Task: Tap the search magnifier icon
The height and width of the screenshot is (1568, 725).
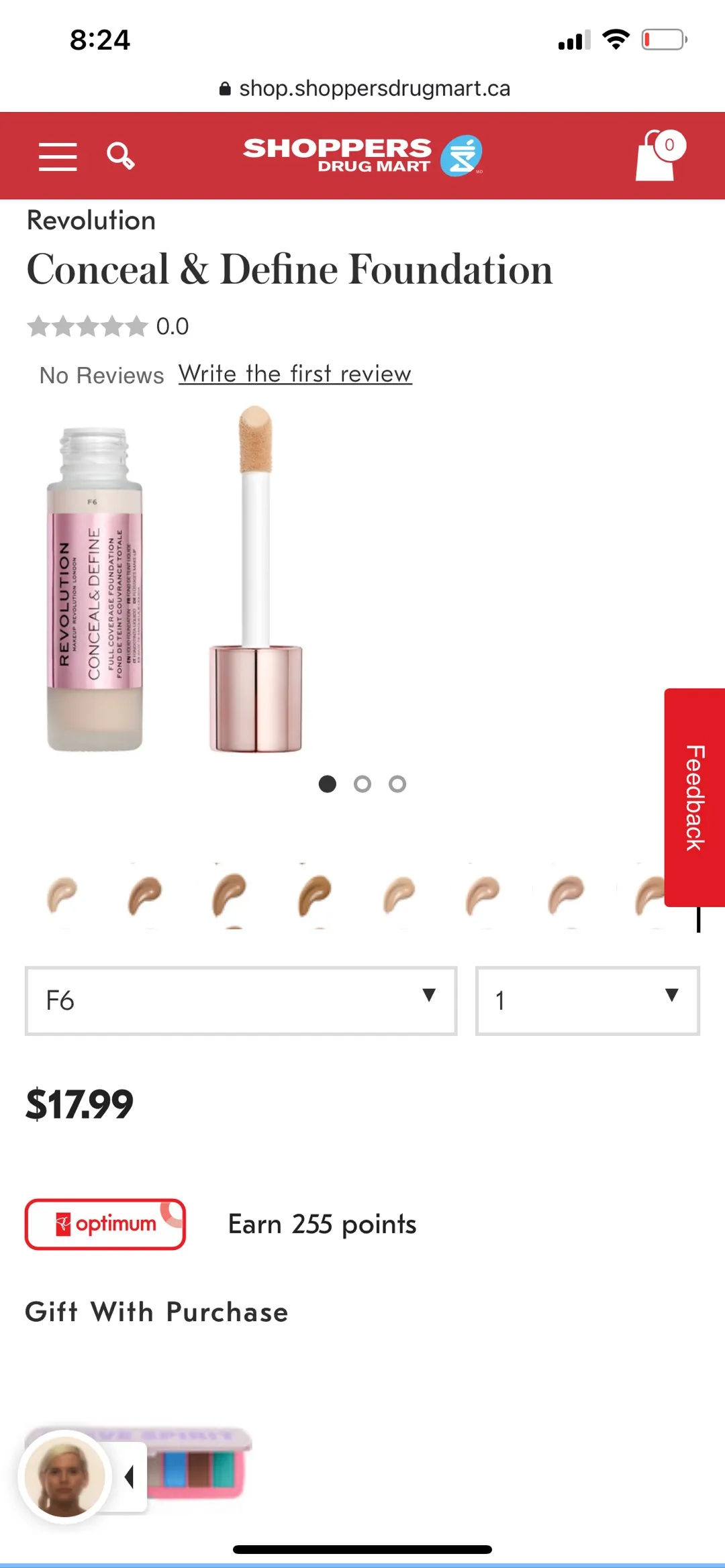Action: coord(121,156)
